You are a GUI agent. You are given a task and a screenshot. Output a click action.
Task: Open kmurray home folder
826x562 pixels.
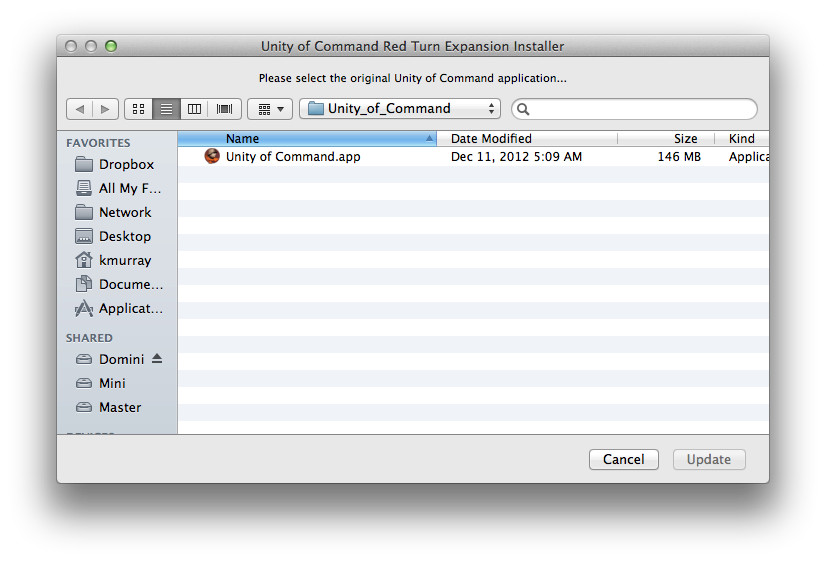click(117, 260)
